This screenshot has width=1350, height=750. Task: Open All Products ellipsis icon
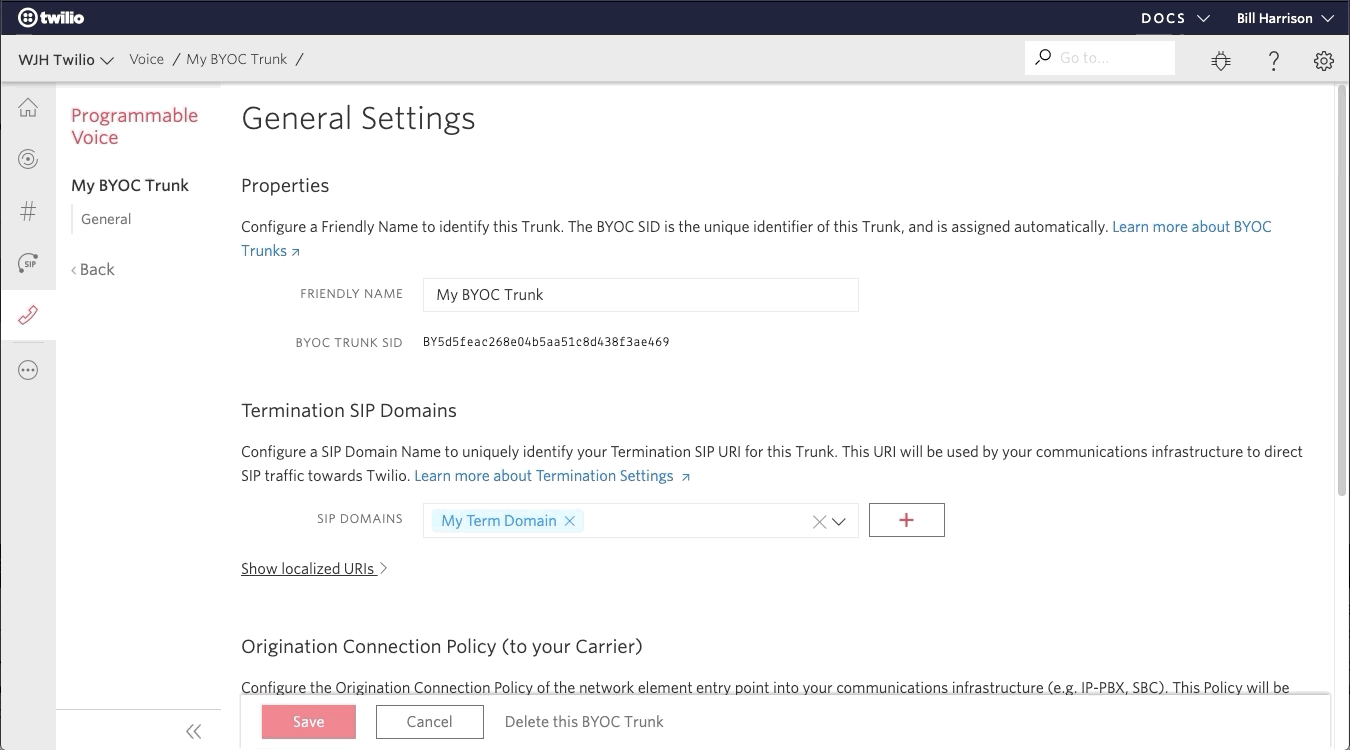point(28,370)
